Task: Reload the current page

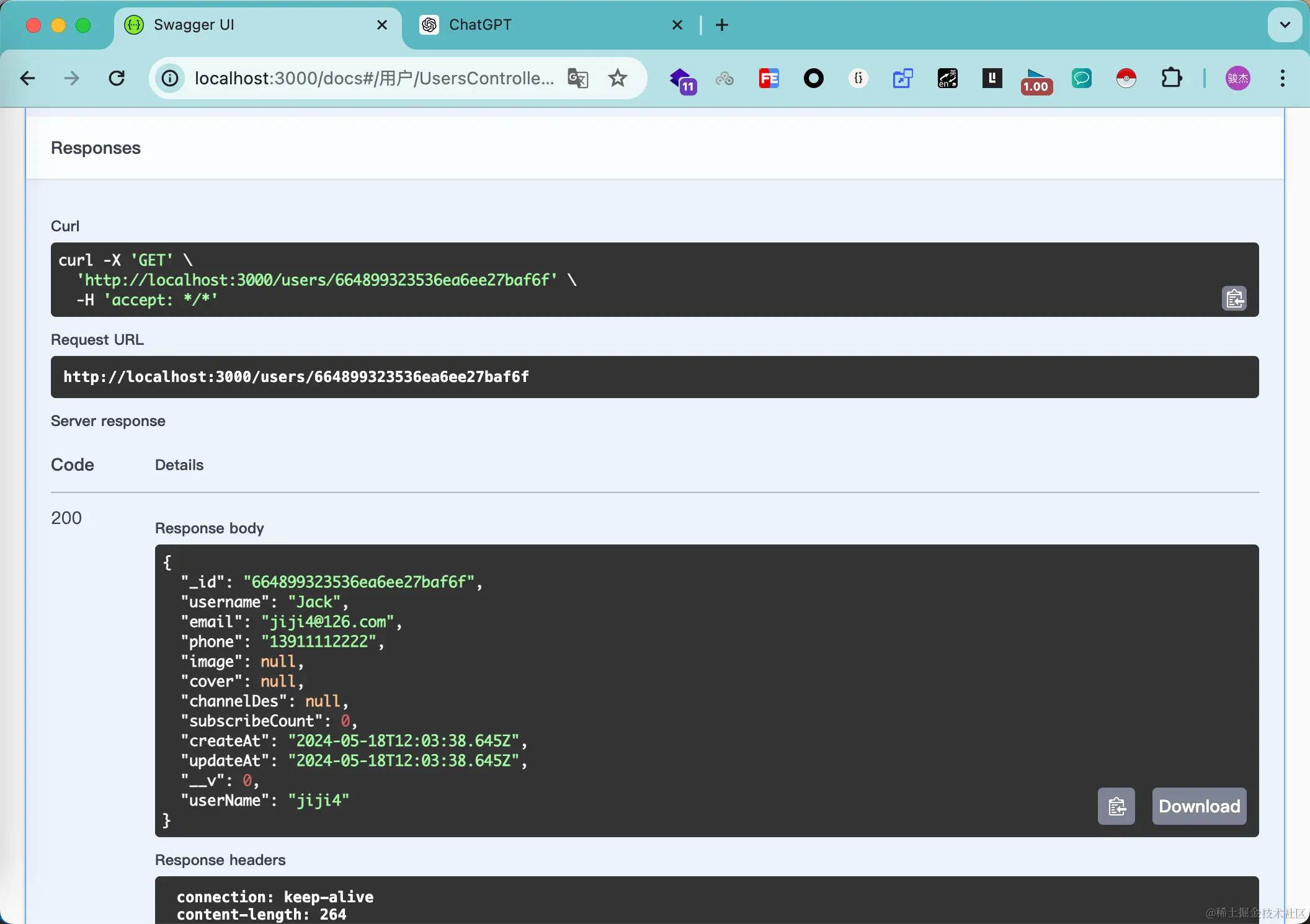Action: point(117,79)
